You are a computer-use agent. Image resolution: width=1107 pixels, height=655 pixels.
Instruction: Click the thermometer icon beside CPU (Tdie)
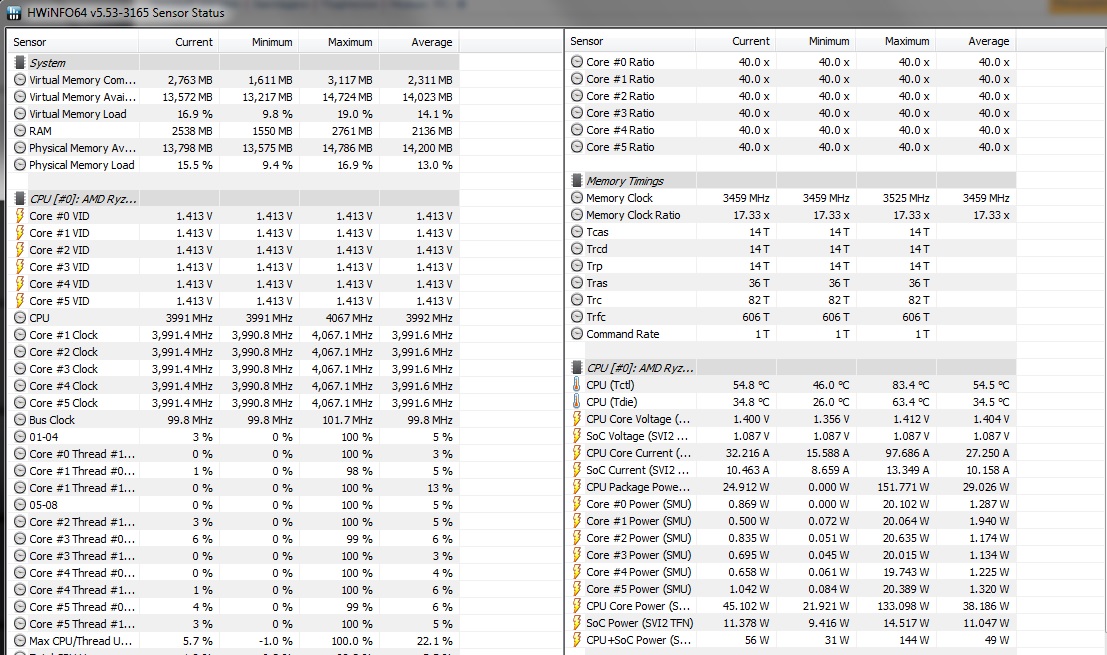coord(577,402)
